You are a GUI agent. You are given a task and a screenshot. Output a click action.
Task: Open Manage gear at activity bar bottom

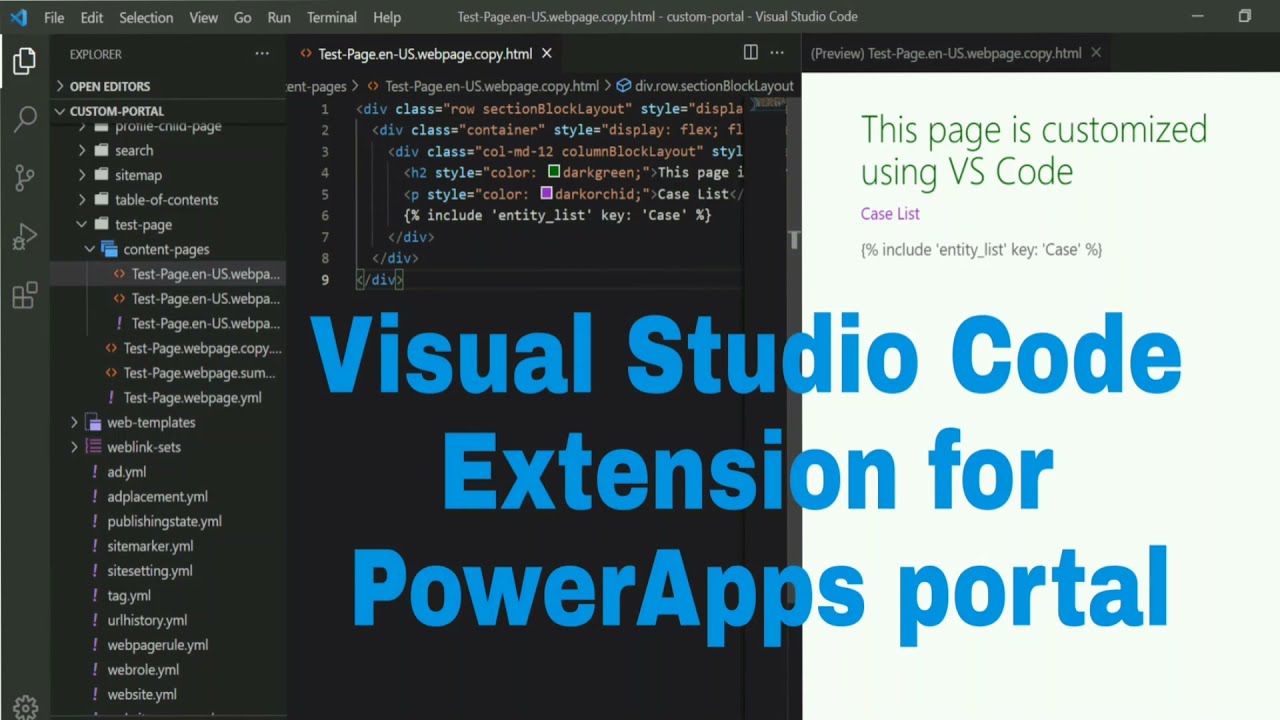pyautogui.click(x=25, y=706)
